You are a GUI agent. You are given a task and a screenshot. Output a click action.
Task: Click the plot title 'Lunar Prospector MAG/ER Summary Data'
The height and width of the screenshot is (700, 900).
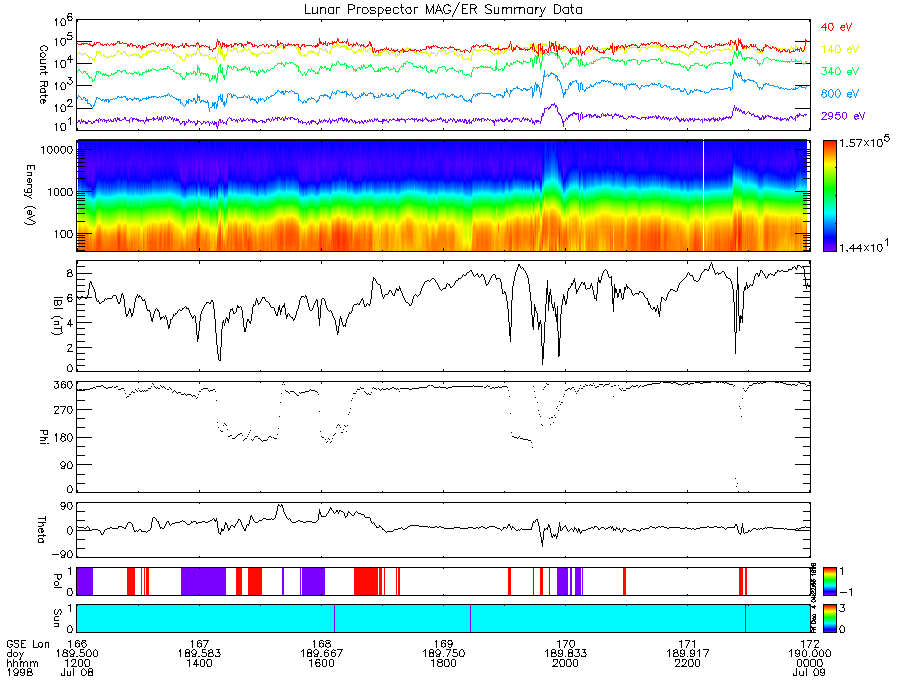point(443,10)
